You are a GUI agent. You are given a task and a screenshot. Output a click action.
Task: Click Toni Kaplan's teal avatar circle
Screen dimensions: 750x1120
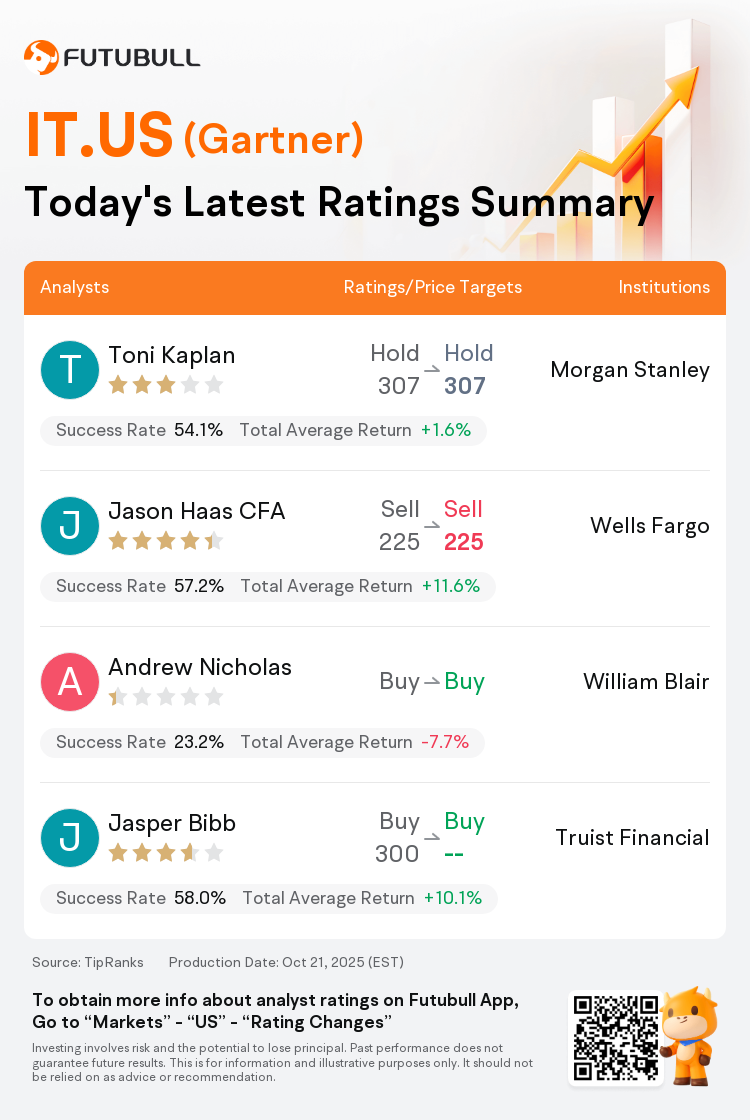pos(70,370)
